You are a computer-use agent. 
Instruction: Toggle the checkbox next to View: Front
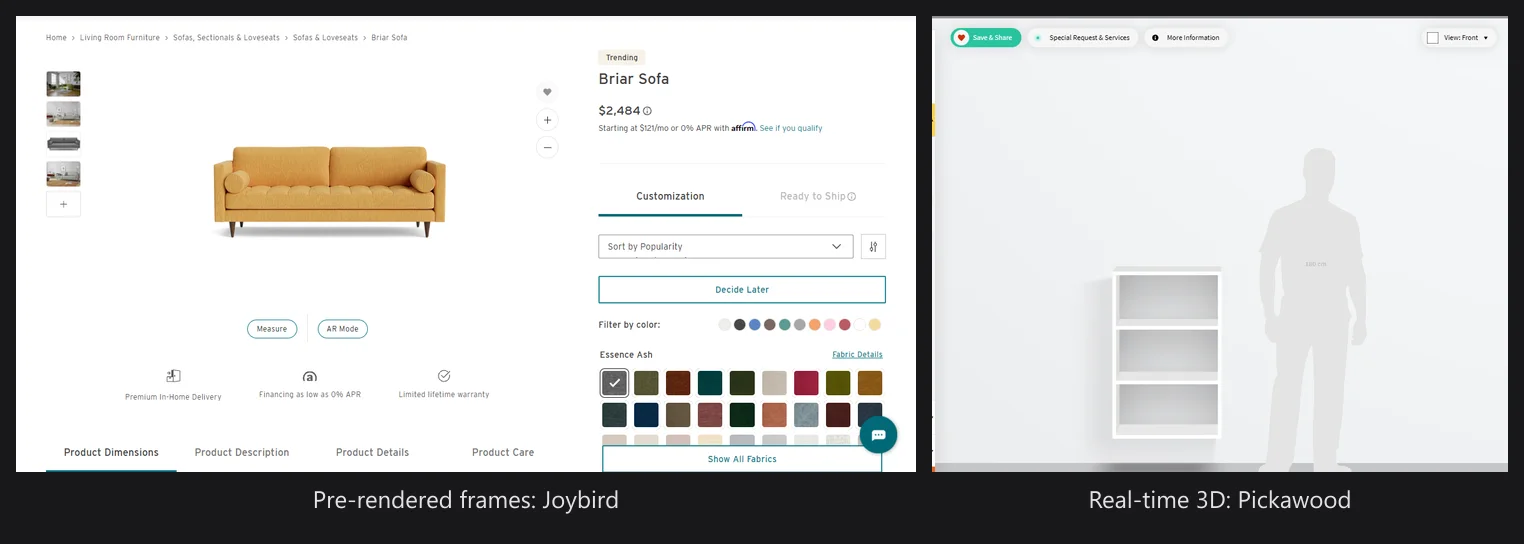[x=1433, y=38]
